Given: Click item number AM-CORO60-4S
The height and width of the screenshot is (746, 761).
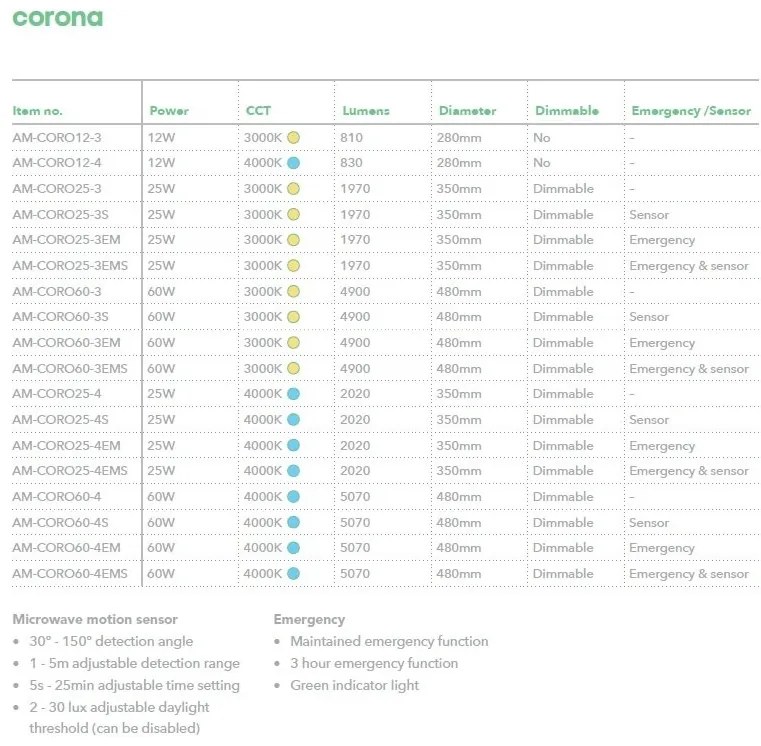Looking at the screenshot, I should pyautogui.click(x=61, y=522).
